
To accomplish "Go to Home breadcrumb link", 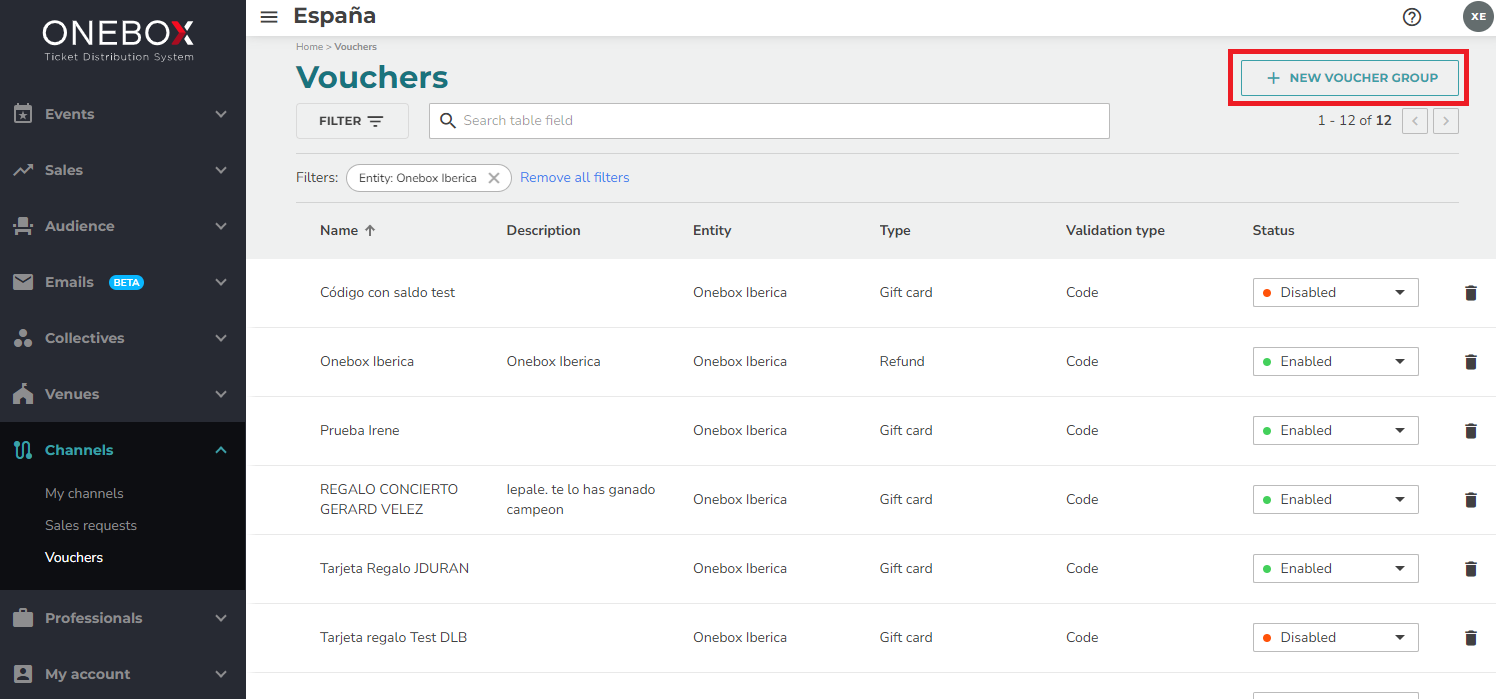I will [309, 47].
